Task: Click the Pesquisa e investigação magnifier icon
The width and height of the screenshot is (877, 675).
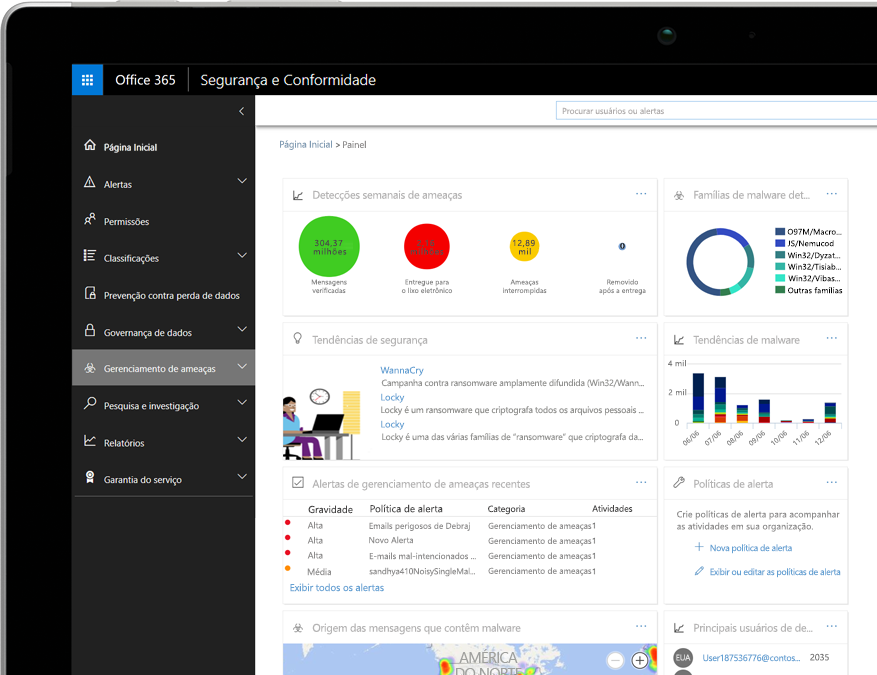Action: [89, 403]
